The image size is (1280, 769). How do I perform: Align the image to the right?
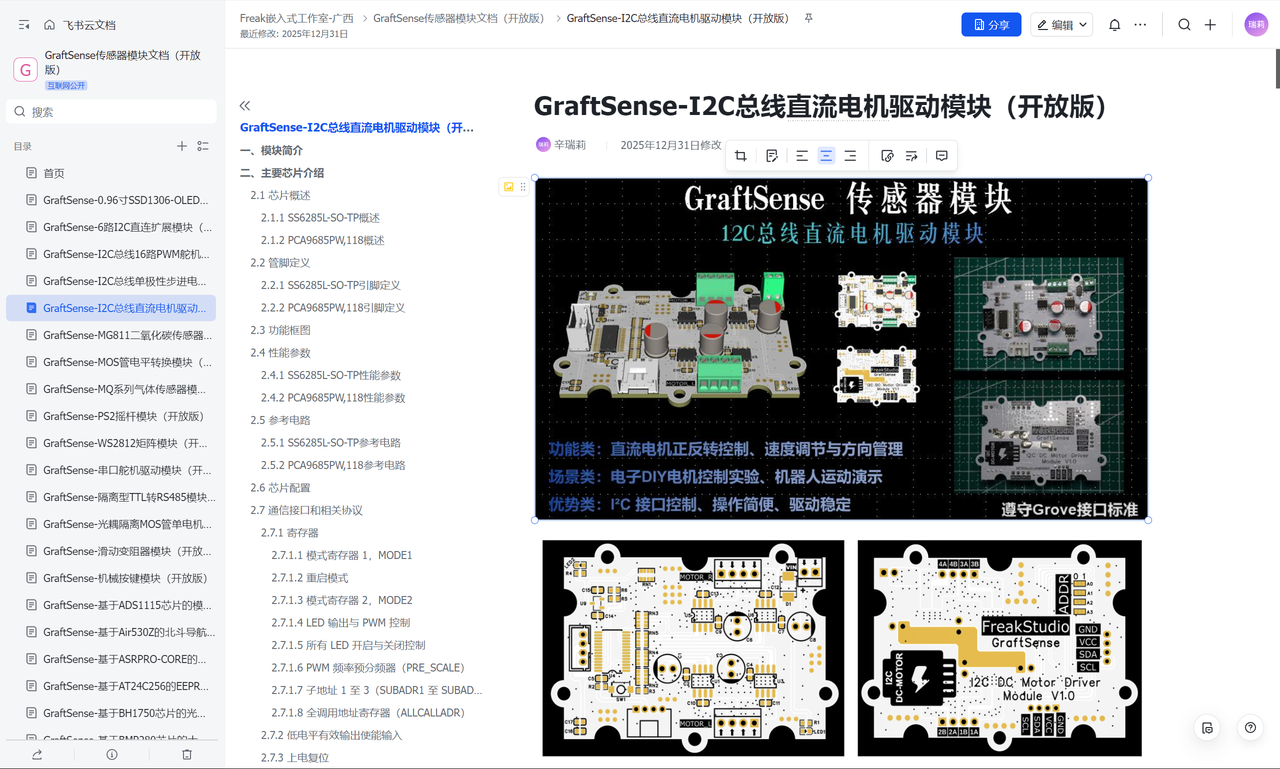tap(850, 156)
